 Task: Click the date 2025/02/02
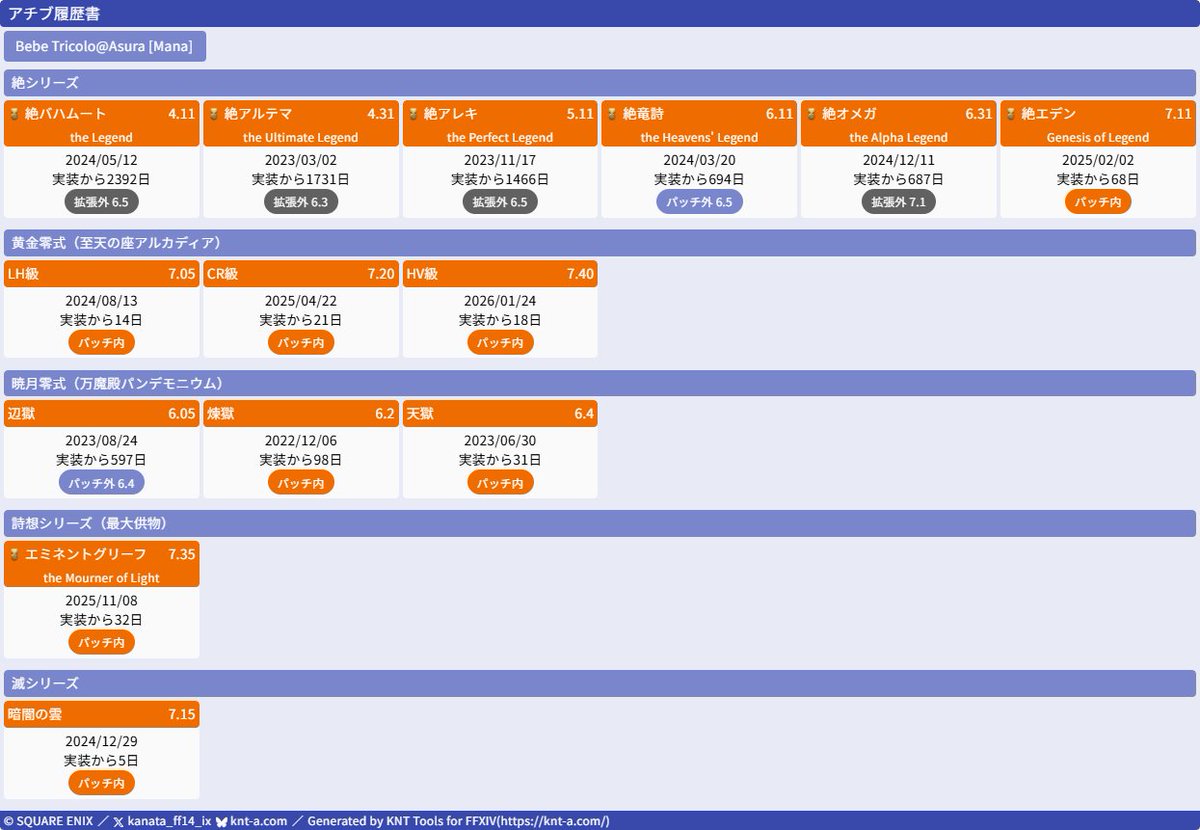(1098, 161)
